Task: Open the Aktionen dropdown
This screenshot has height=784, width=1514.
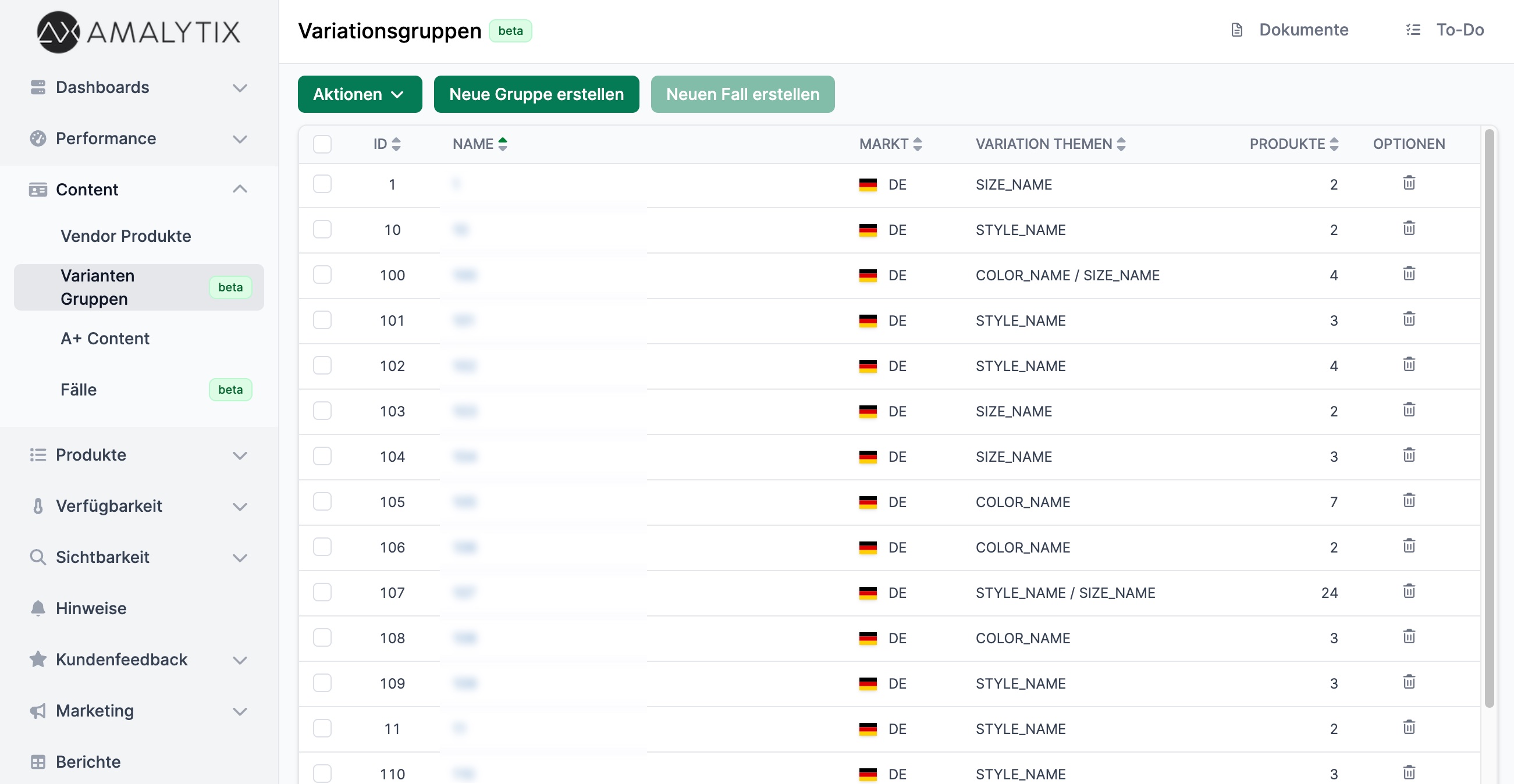Action: 359,94
